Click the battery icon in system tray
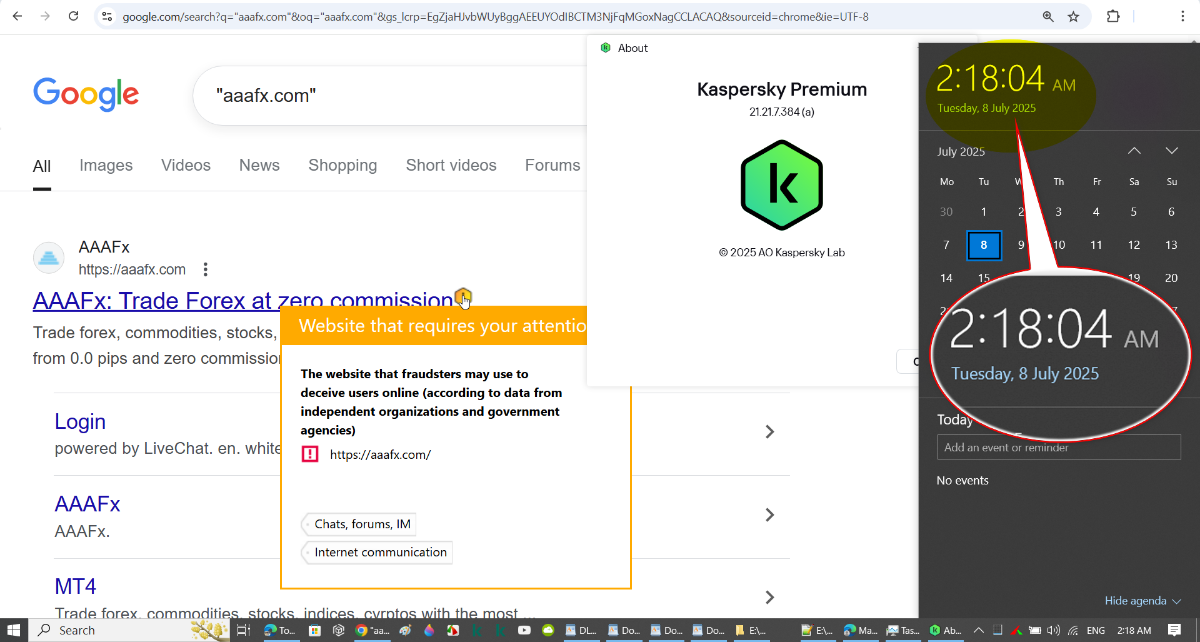Screen dimensions: 1200x642 (x=1033, y=631)
